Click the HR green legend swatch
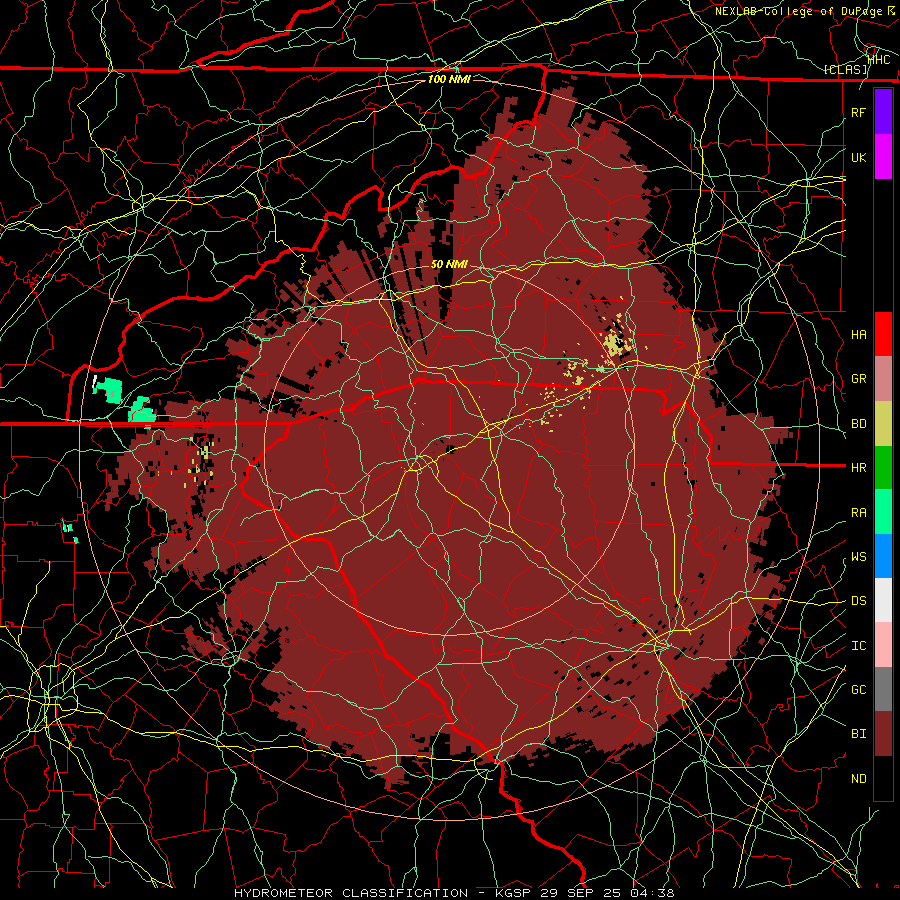Viewport: 900px width, 900px height. (x=883, y=467)
